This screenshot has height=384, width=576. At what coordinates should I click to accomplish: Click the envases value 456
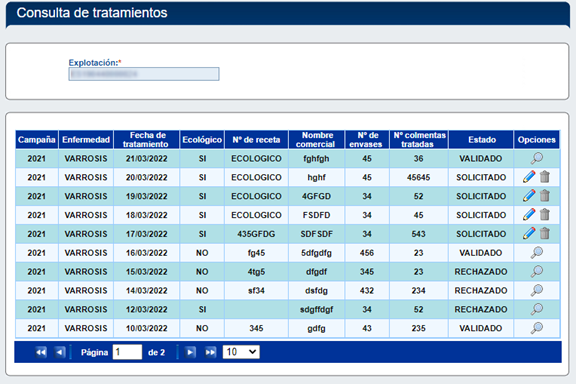tap(367, 253)
